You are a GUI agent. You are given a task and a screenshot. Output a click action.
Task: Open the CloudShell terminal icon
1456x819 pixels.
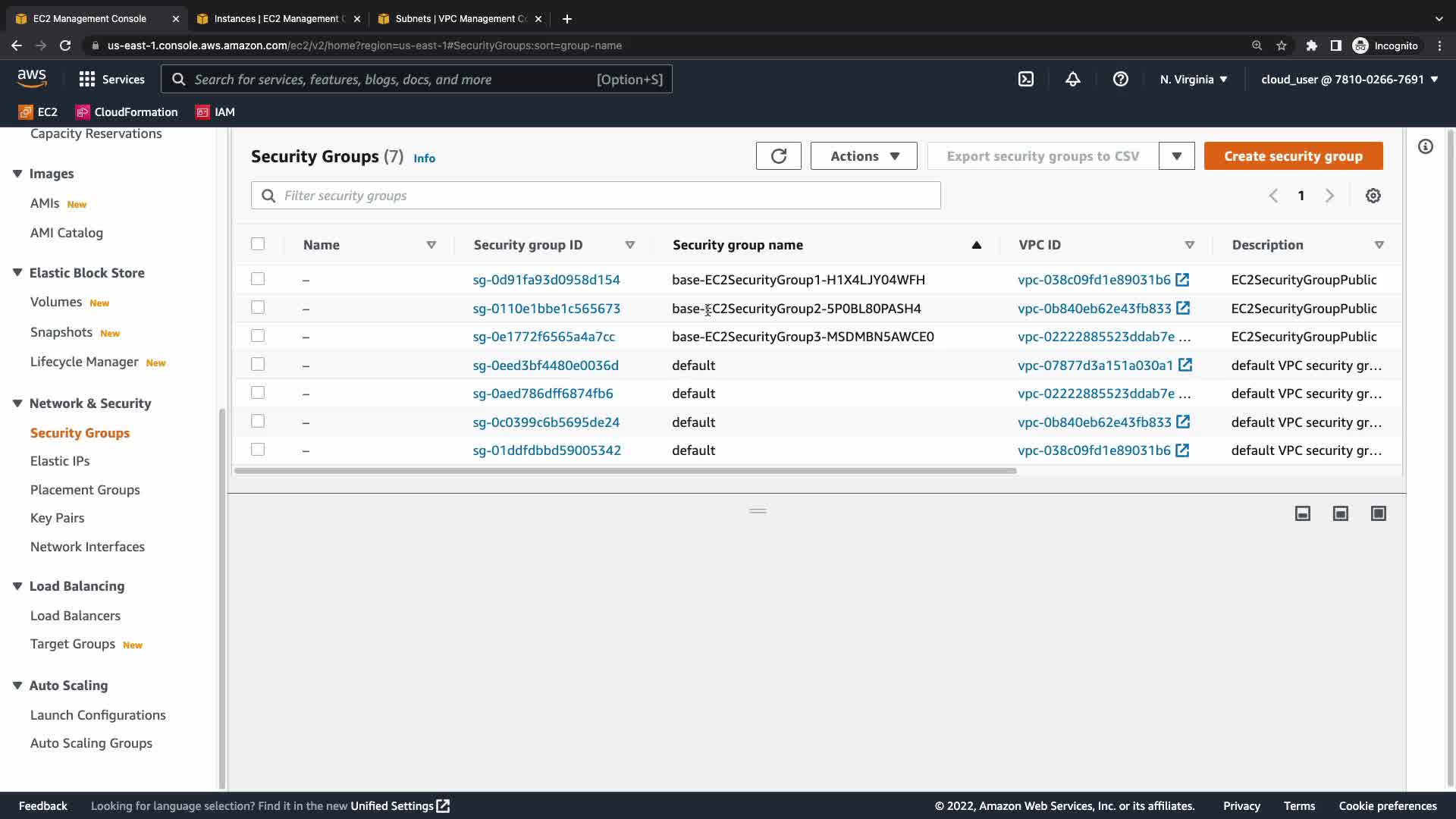(x=1025, y=79)
